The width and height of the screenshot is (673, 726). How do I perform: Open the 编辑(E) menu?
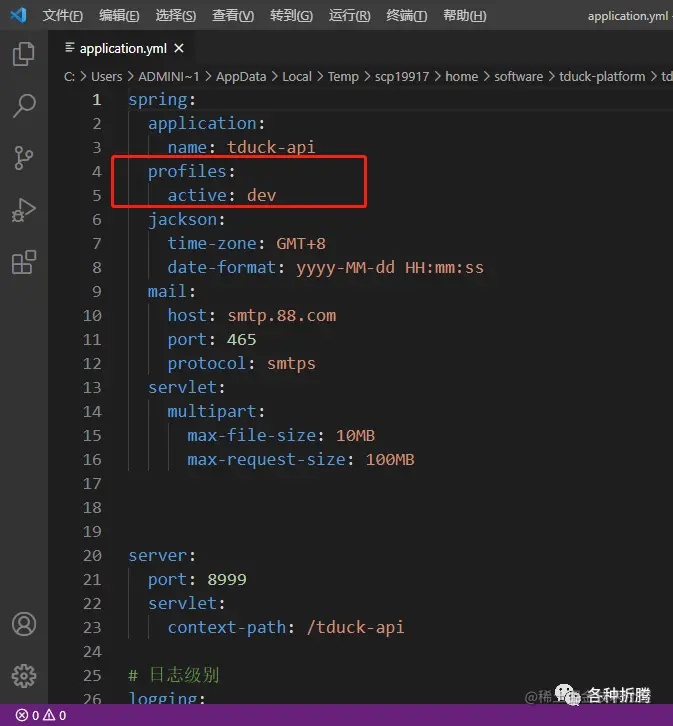[119, 16]
